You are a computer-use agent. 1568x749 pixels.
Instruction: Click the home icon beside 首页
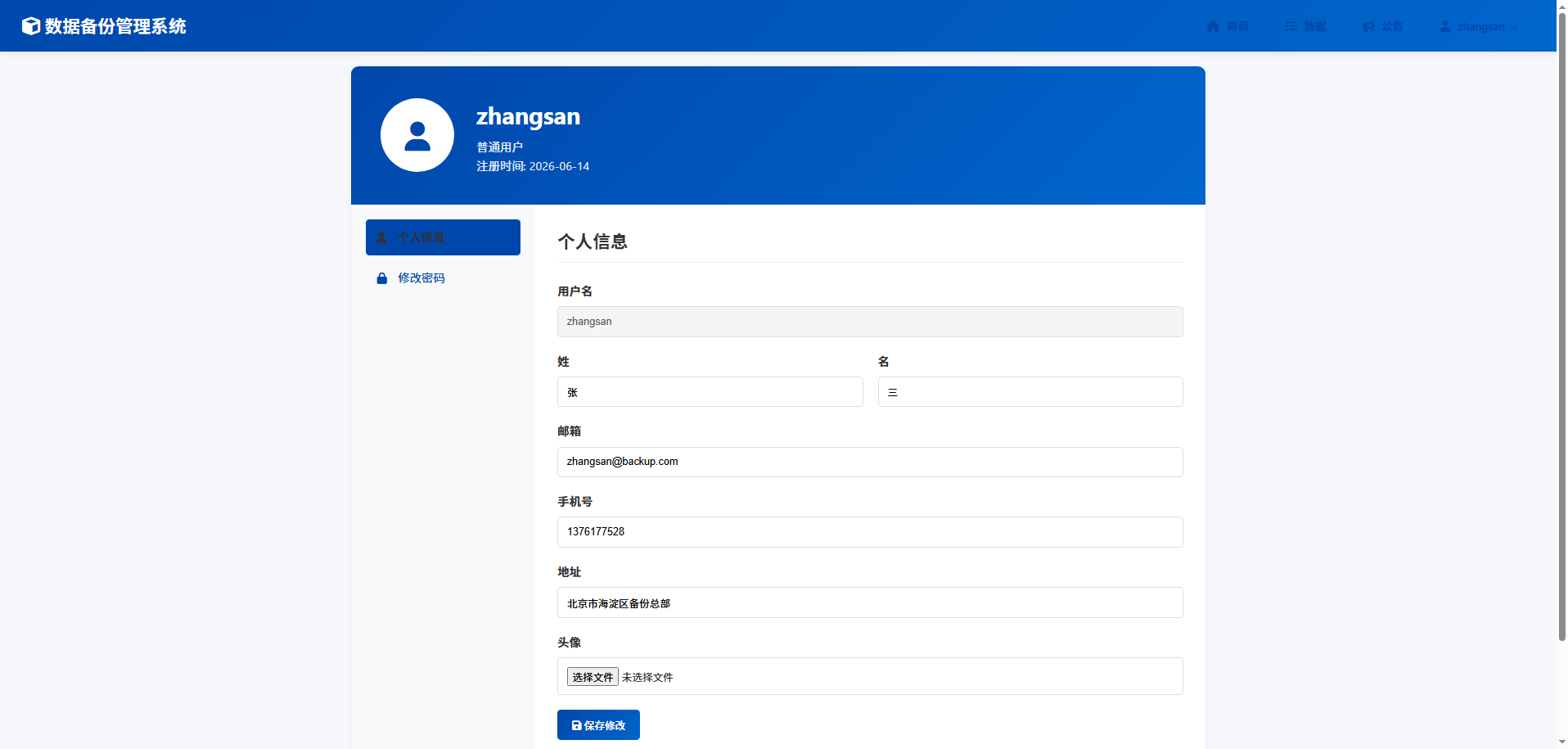[x=1213, y=26]
